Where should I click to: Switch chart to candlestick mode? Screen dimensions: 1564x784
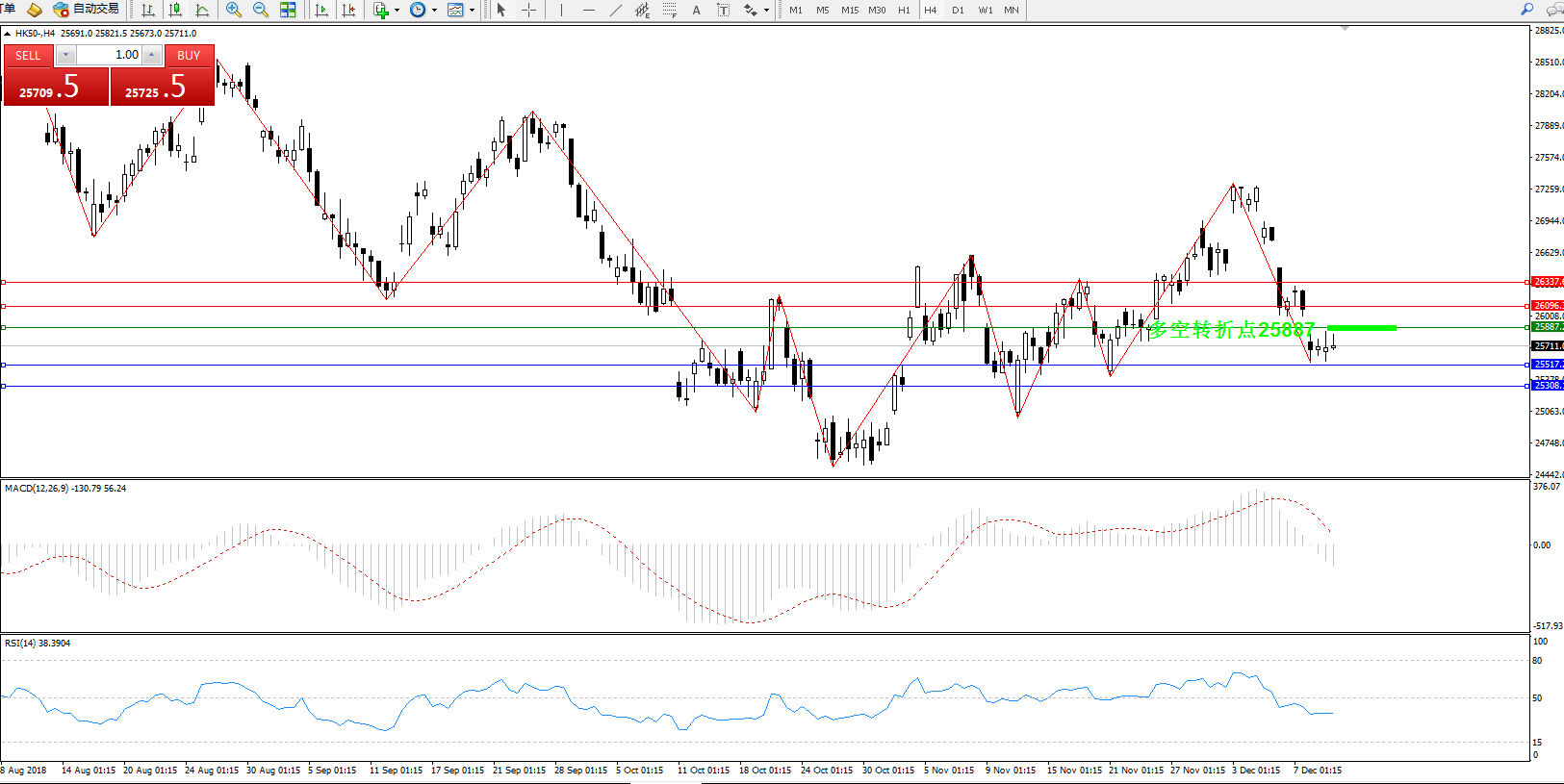click(x=175, y=10)
